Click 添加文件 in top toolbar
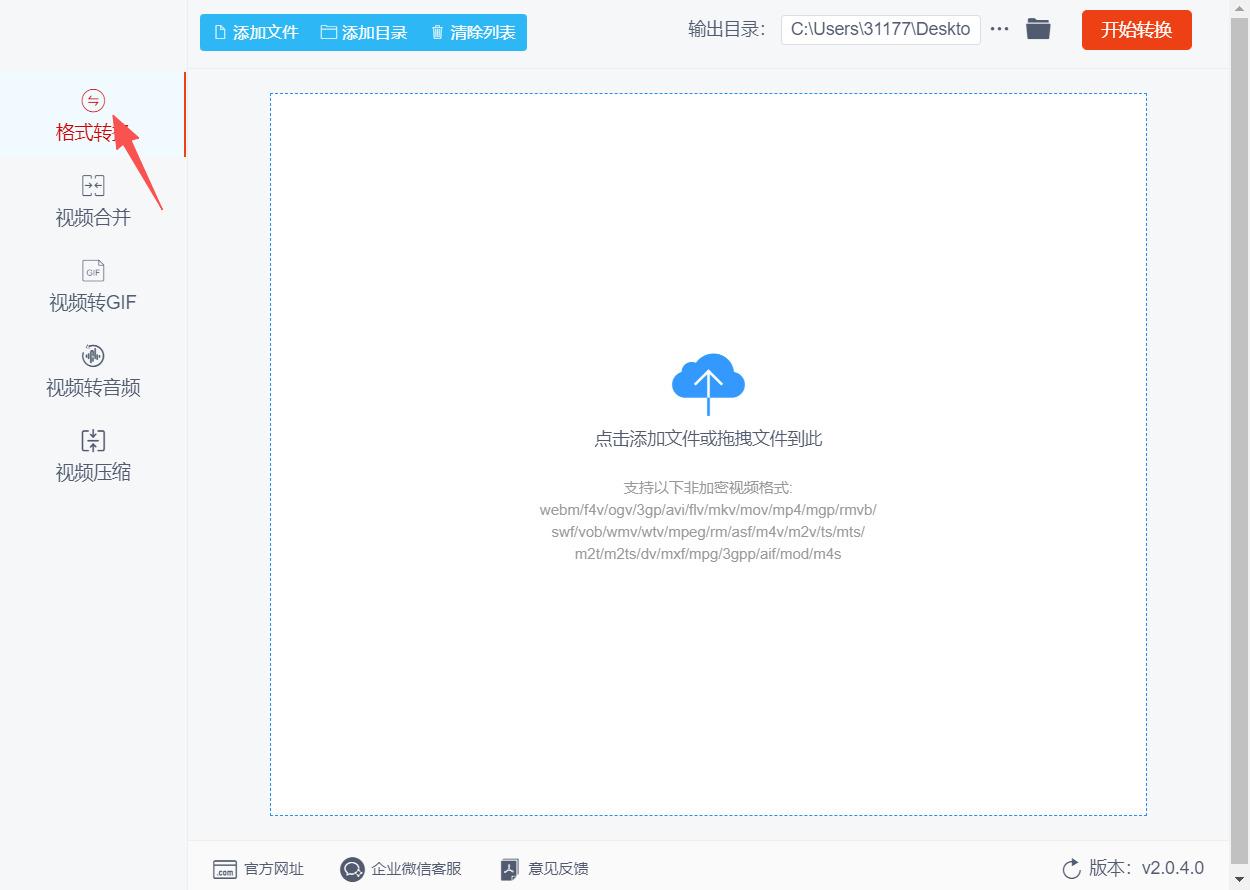The height and width of the screenshot is (890, 1250). [x=256, y=32]
